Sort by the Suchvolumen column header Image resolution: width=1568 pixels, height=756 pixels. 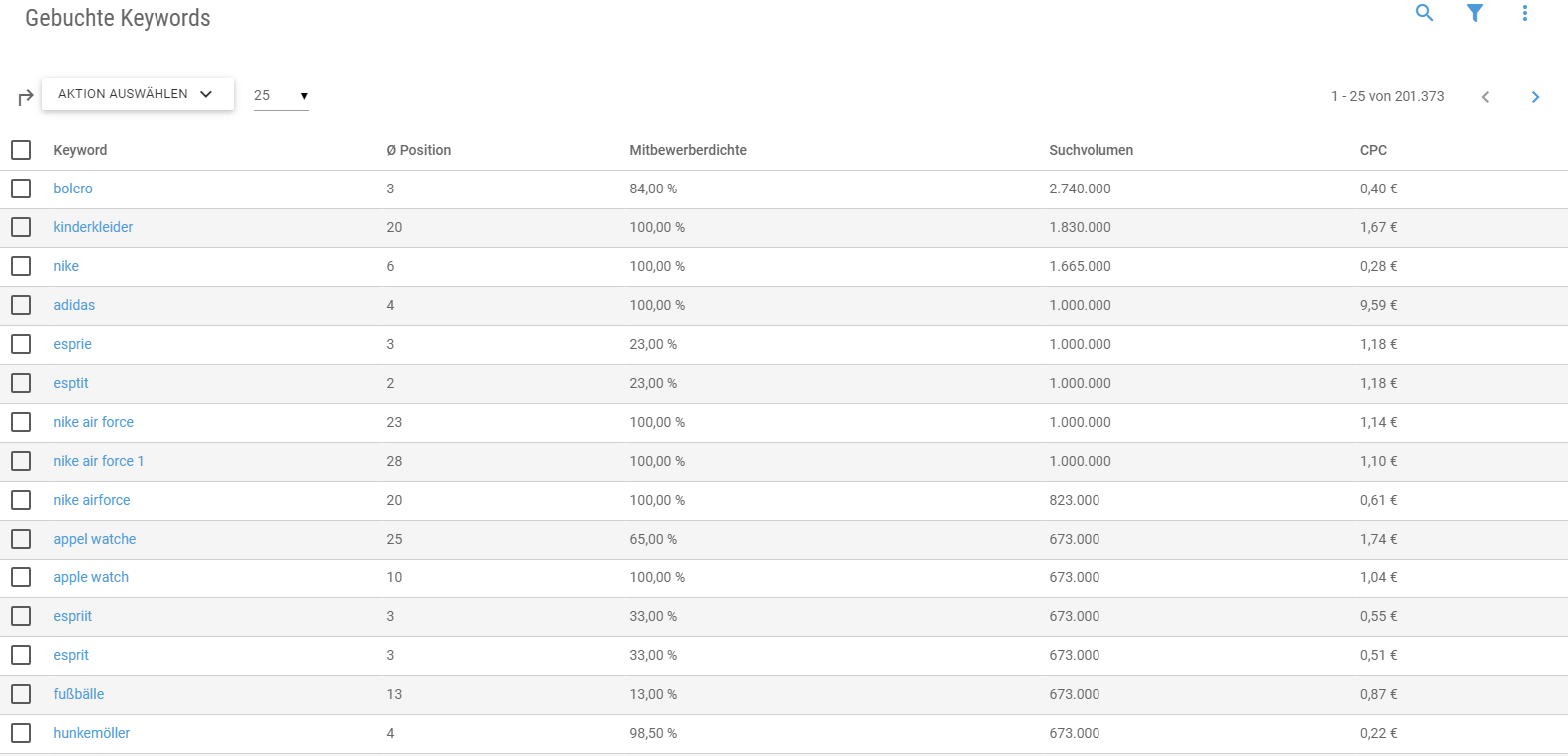(x=1091, y=150)
